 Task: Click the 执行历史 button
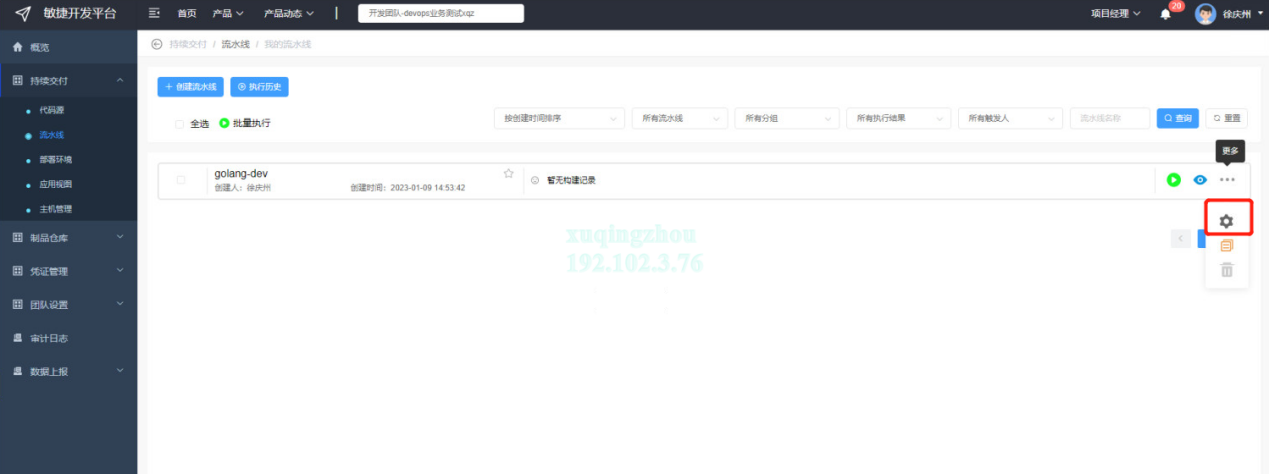pos(259,87)
